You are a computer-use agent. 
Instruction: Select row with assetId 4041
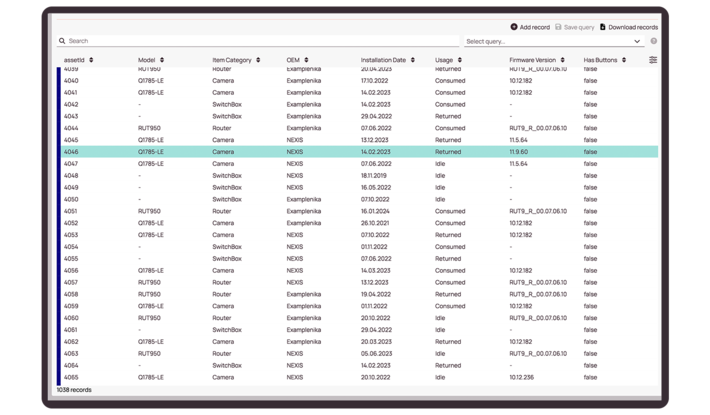click(360, 92)
